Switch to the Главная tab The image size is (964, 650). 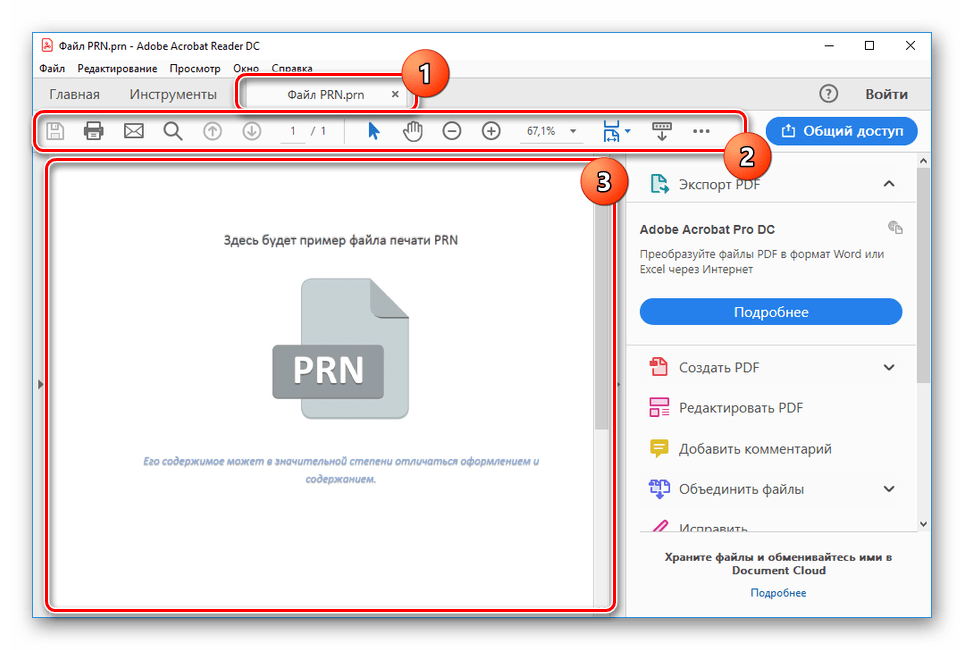click(74, 94)
